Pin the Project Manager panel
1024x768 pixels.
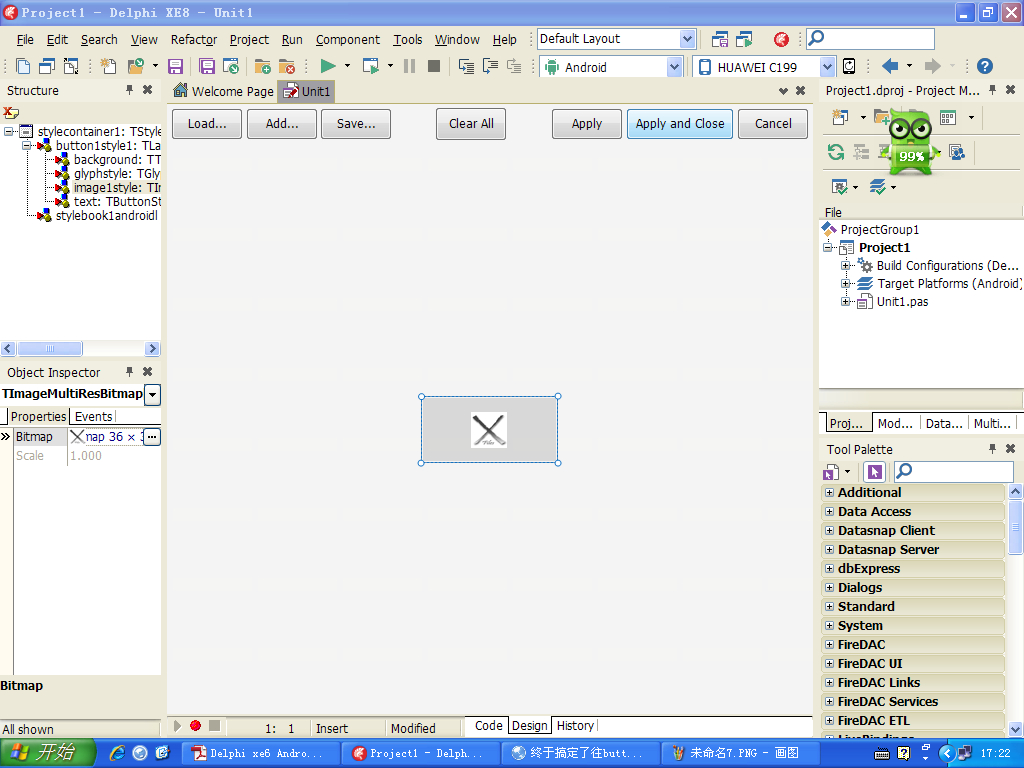pos(993,90)
